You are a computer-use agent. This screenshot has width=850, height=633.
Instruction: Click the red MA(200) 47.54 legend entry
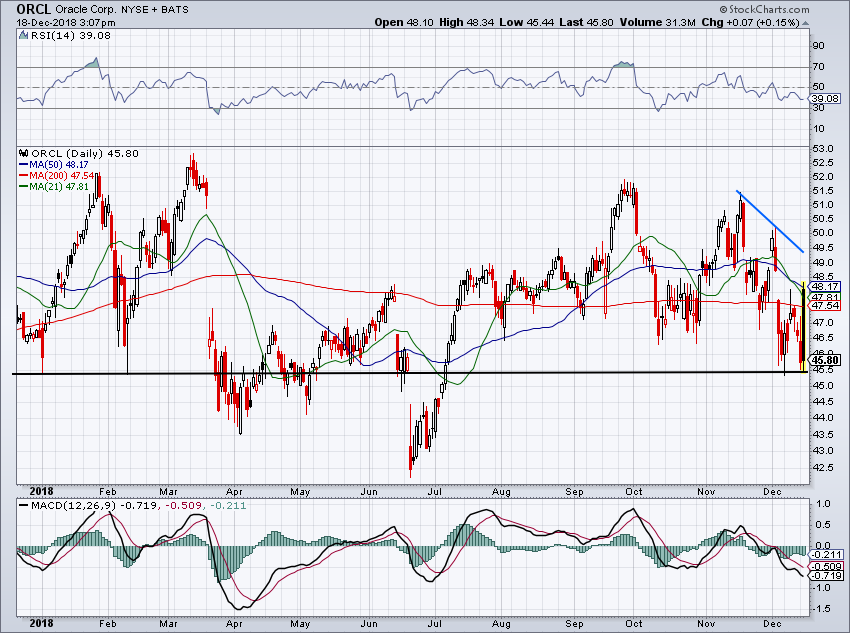click(x=56, y=175)
